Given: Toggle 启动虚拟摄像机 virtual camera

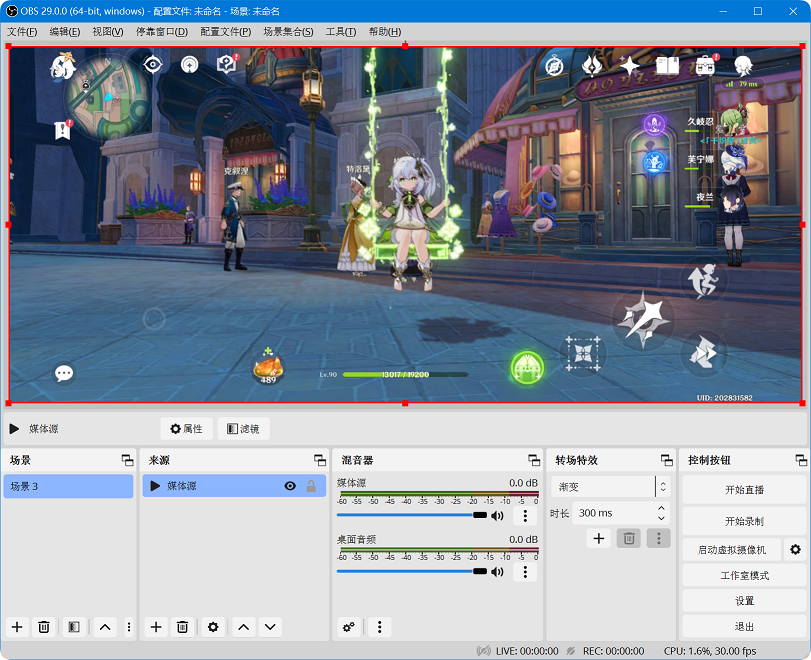Looking at the screenshot, I should pos(732,549).
